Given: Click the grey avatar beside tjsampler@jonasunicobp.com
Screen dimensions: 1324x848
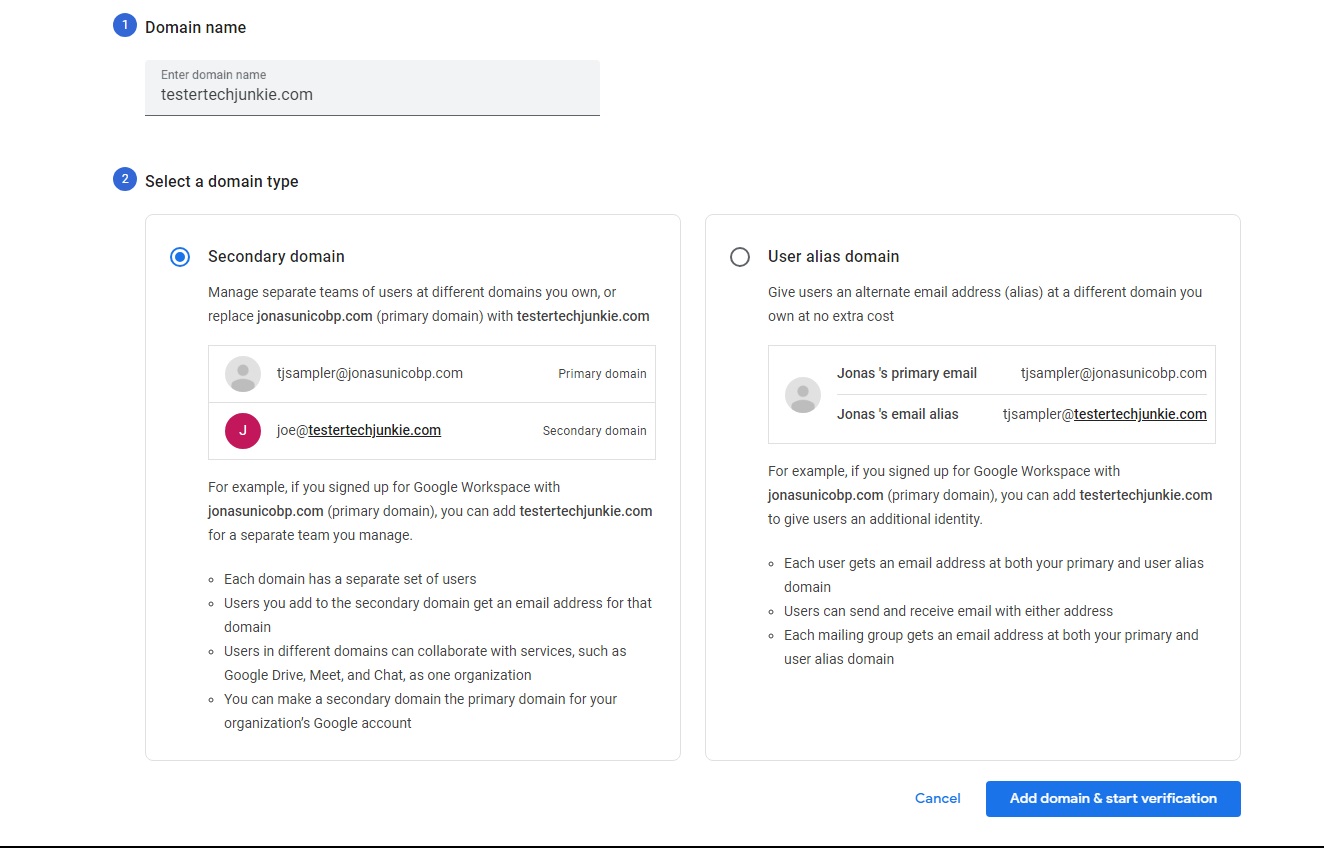Looking at the screenshot, I should point(243,374).
